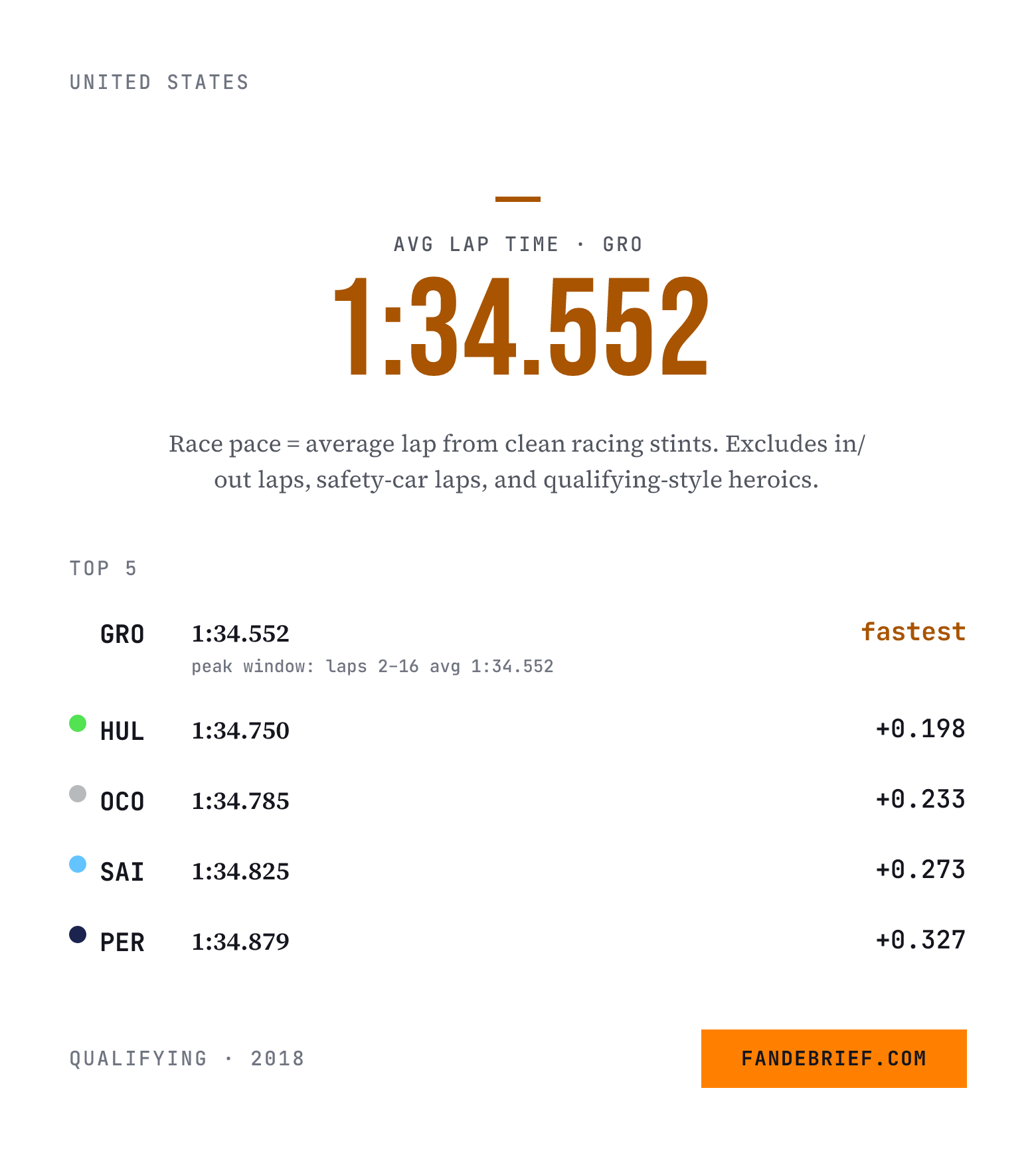Click the green dot beside HUL
1036x1157 pixels.
pos(78,723)
